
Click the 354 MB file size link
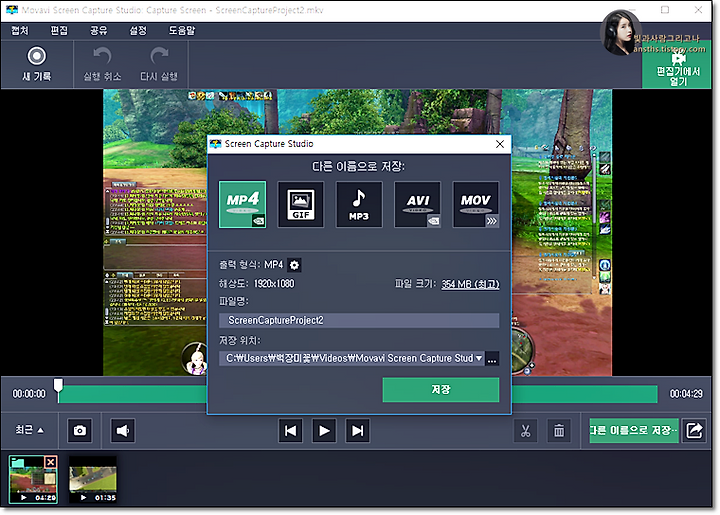click(x=470, y=284)
